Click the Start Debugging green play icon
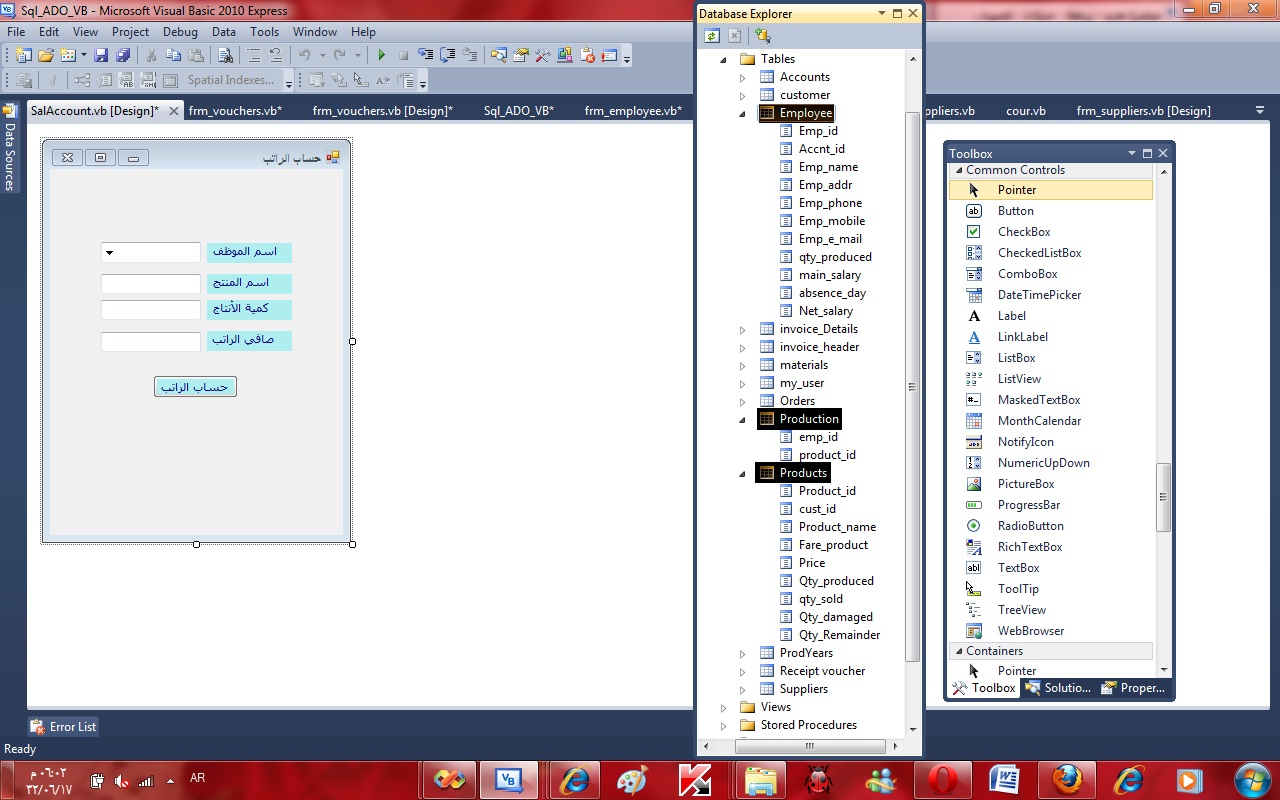Screen dimensions: 1280x800 tap(381, 56)
